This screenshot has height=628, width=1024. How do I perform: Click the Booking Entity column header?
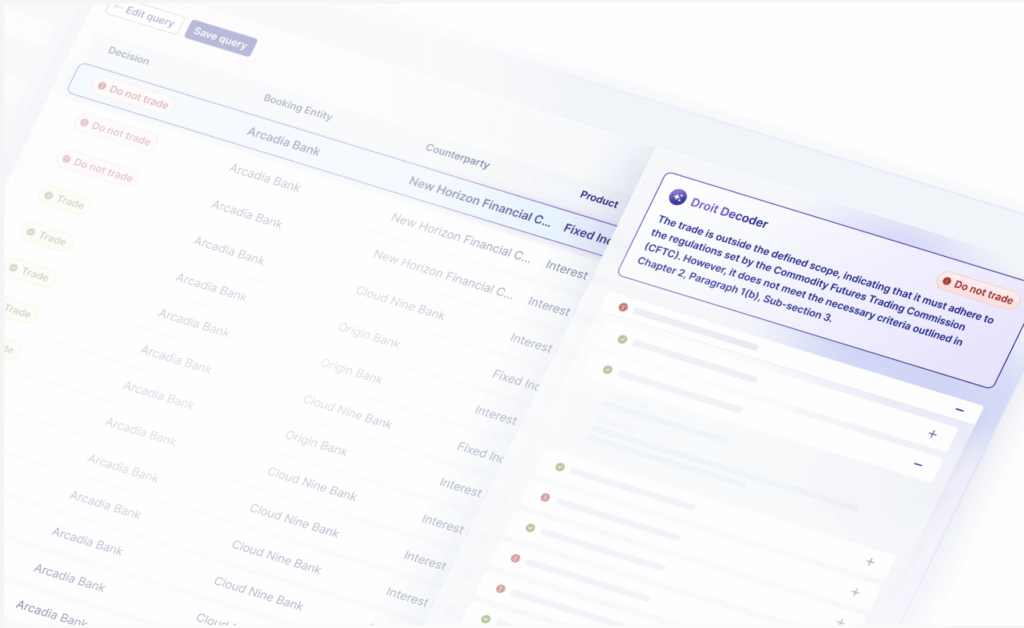(x=298, y=107)
